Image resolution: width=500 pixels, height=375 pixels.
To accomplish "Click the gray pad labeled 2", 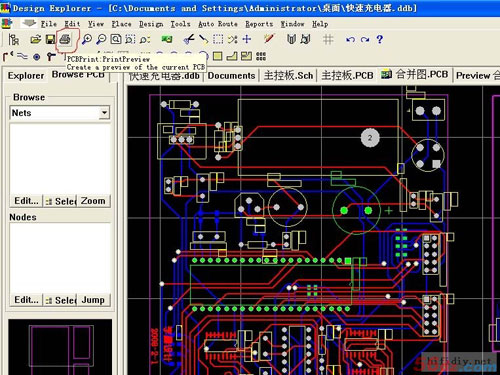I will click(x=370, y=137).
